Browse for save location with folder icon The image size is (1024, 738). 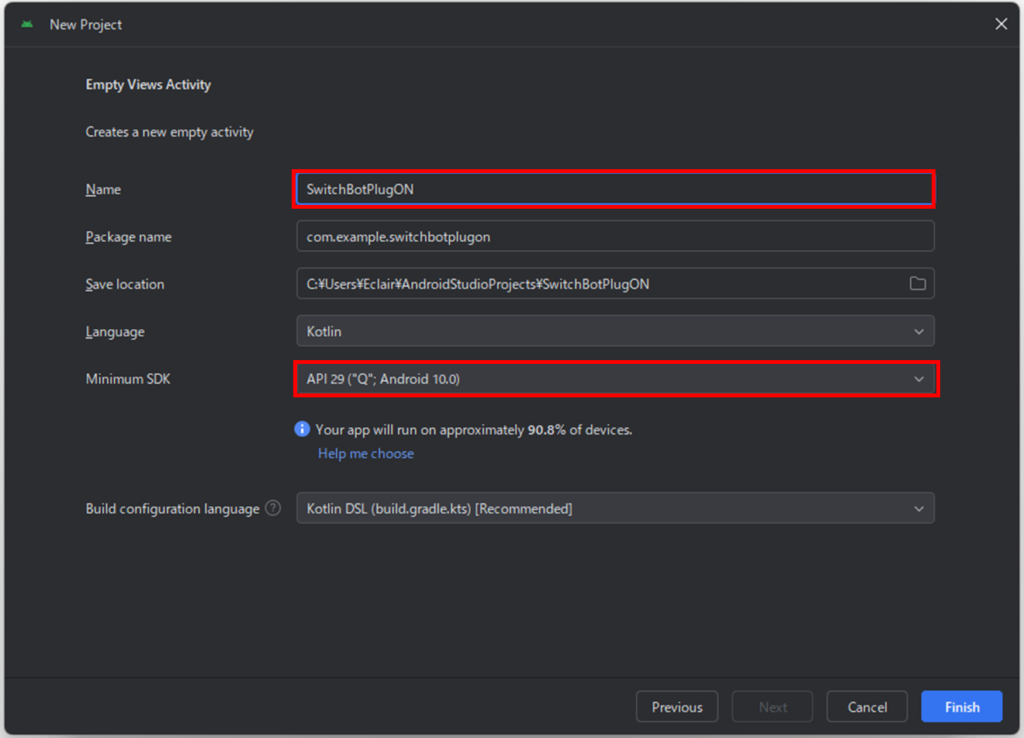tap(917, 284)
